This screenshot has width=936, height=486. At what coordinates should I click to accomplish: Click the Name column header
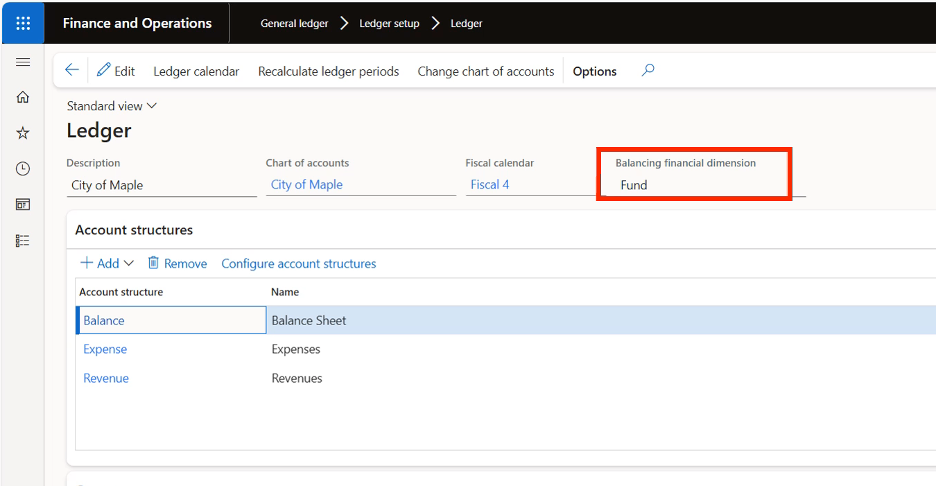coord(285,292)
